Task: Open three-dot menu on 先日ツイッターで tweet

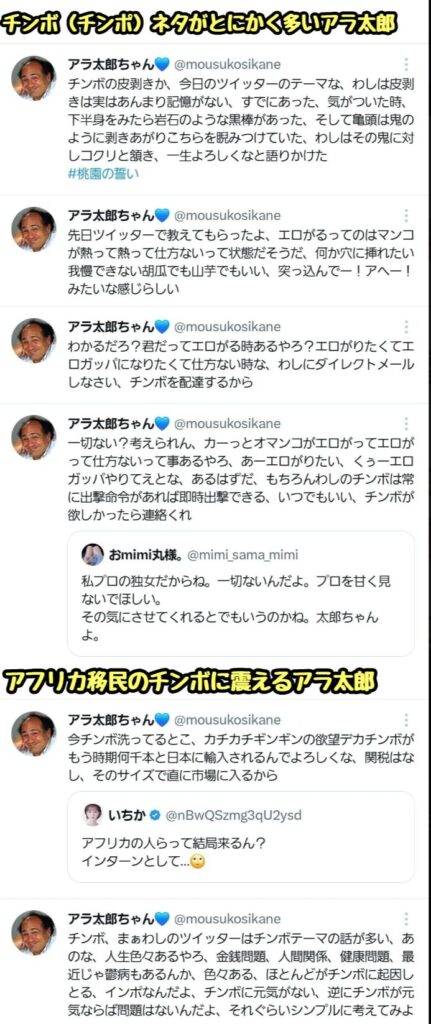Action: [406, 216]
